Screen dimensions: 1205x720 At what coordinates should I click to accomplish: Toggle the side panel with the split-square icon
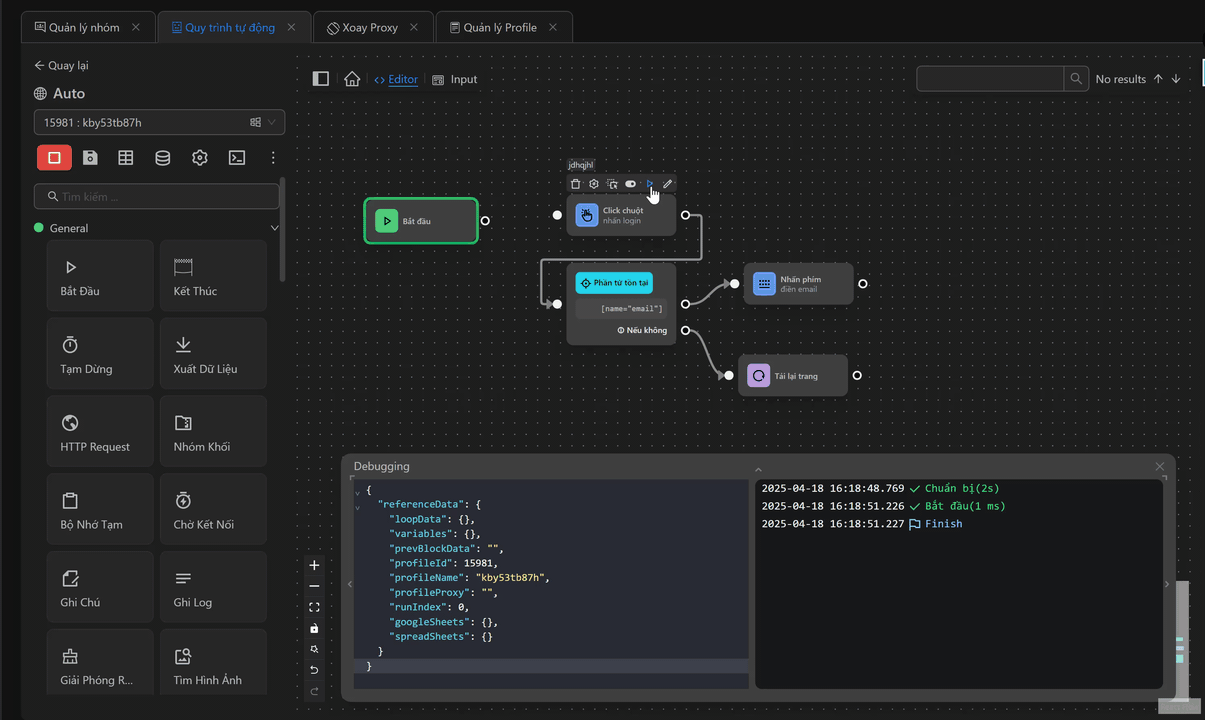(x=320, y=78)
